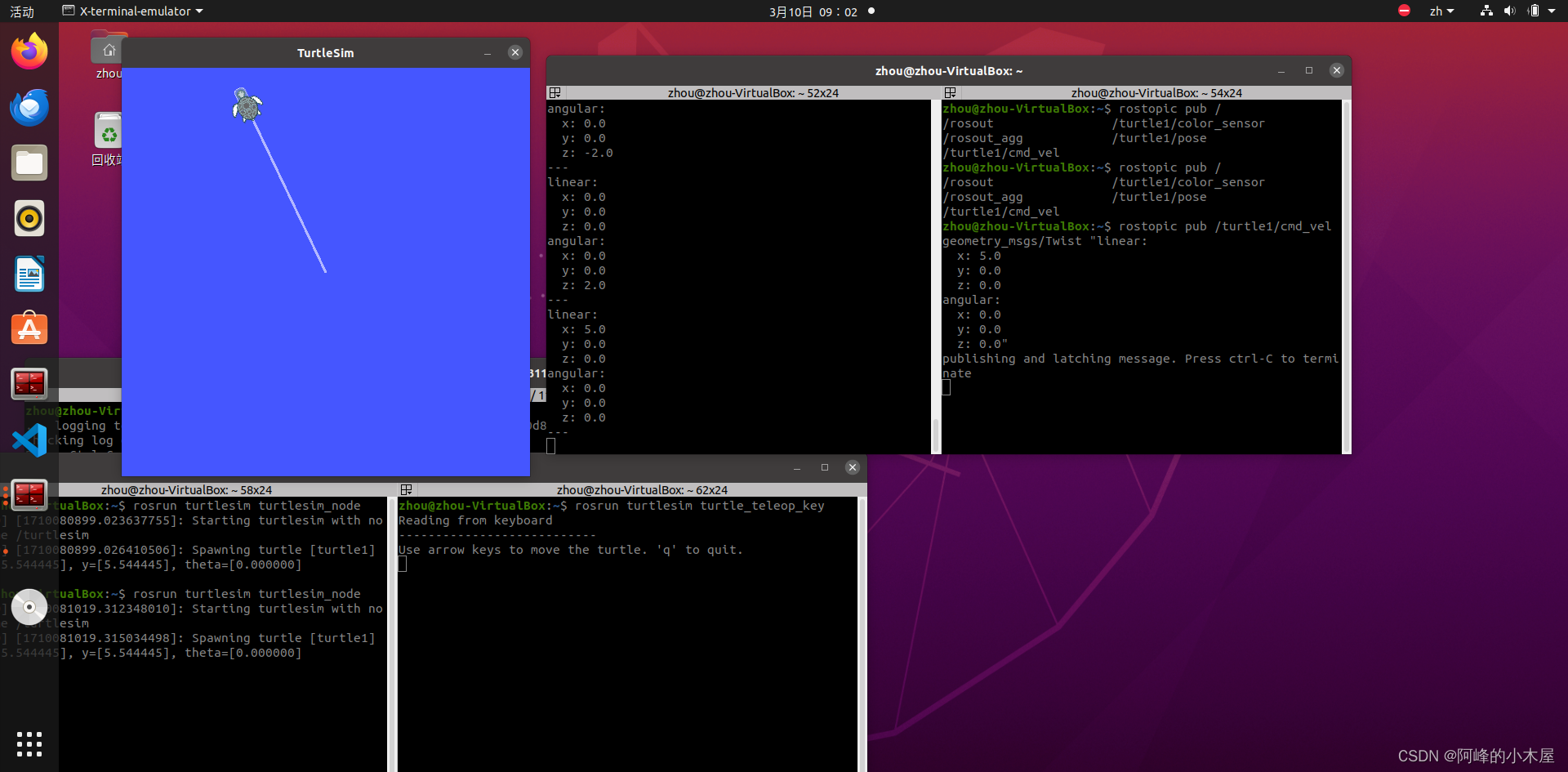The image size is (1568, 772).
Task: Click the TurtleSim window title bar
Action: (326, 52)
